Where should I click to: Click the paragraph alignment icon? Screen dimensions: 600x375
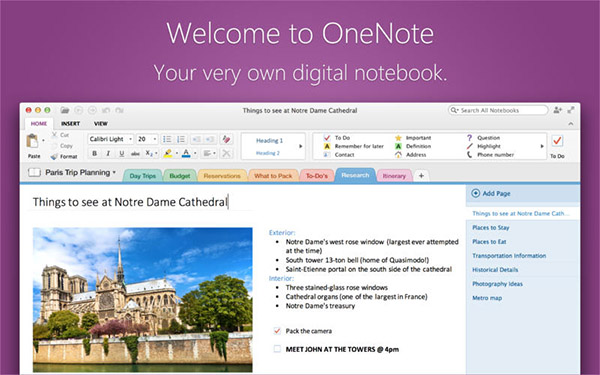point(207,153)
